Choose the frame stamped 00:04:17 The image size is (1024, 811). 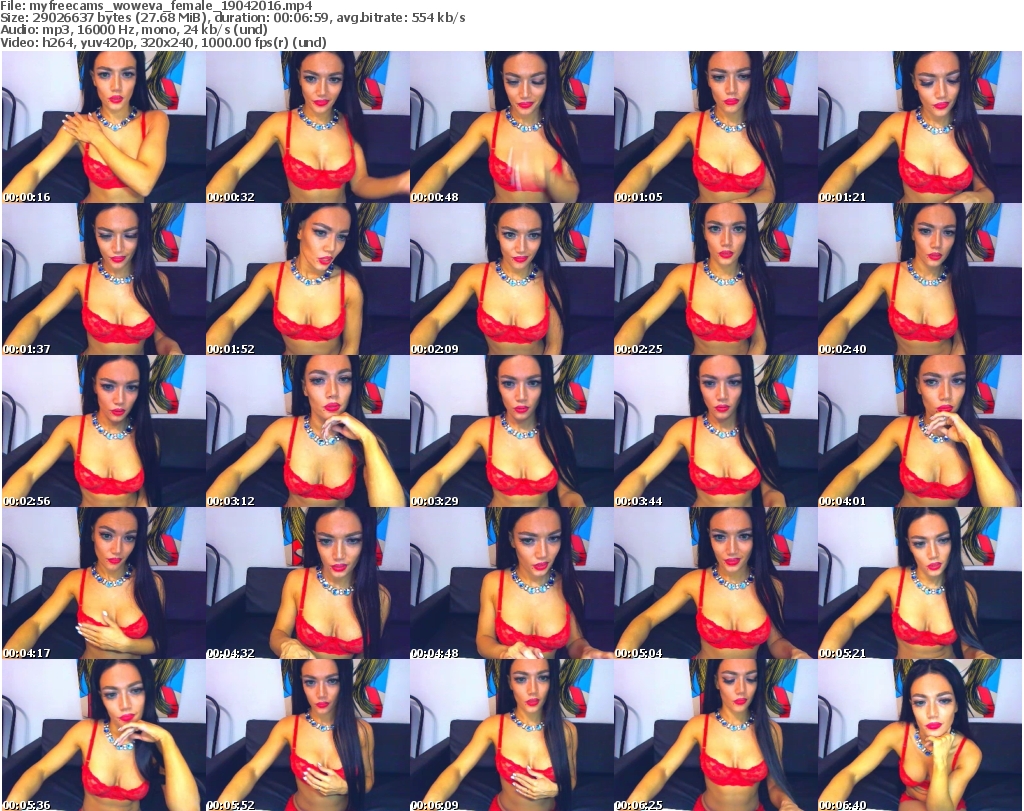[104, 584]
